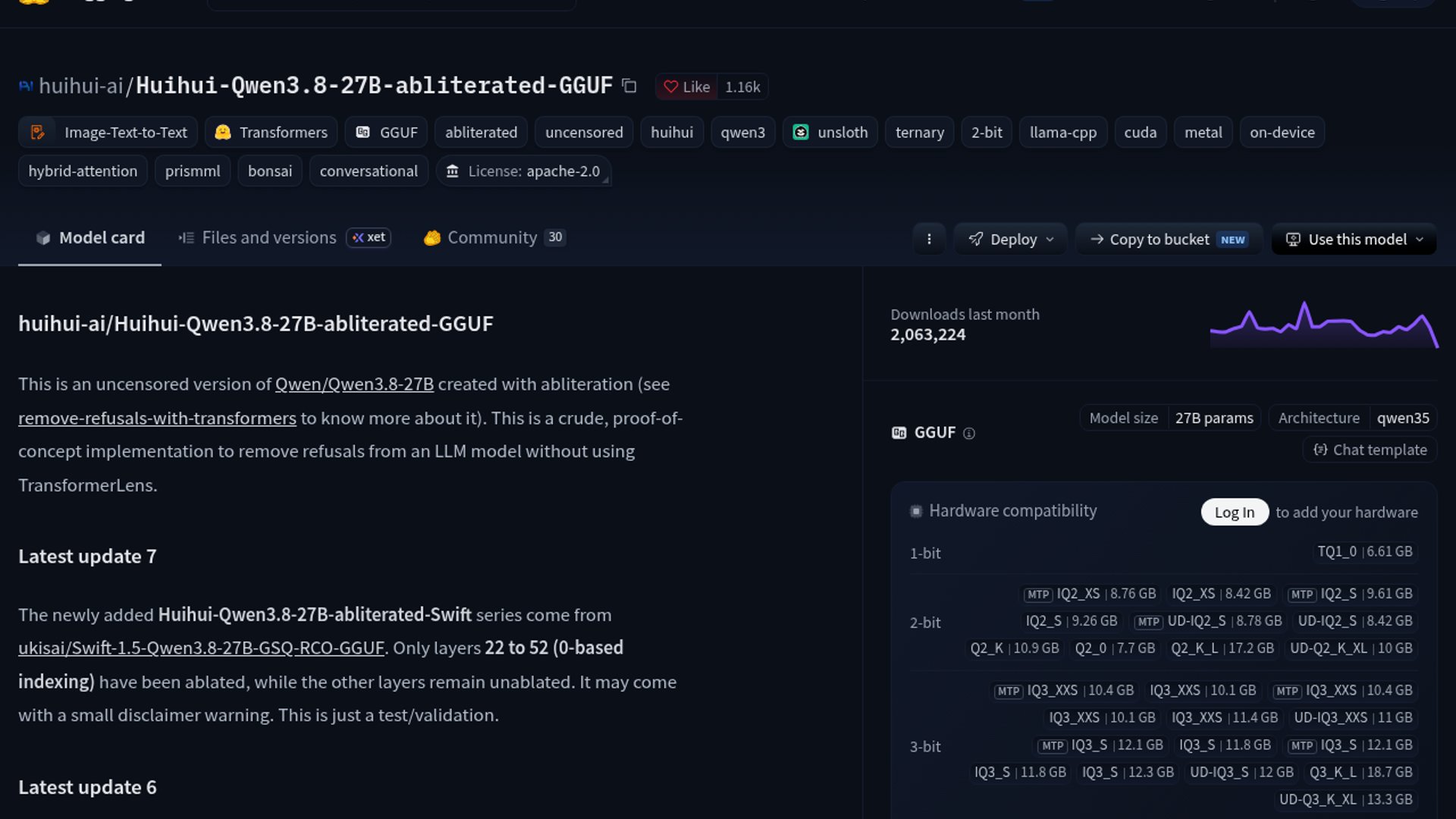Select the UD-Q2_K_XL 10 GB quantization
The width and height of the screenshot is (1456, 819).
click(x=1351, y=648)
